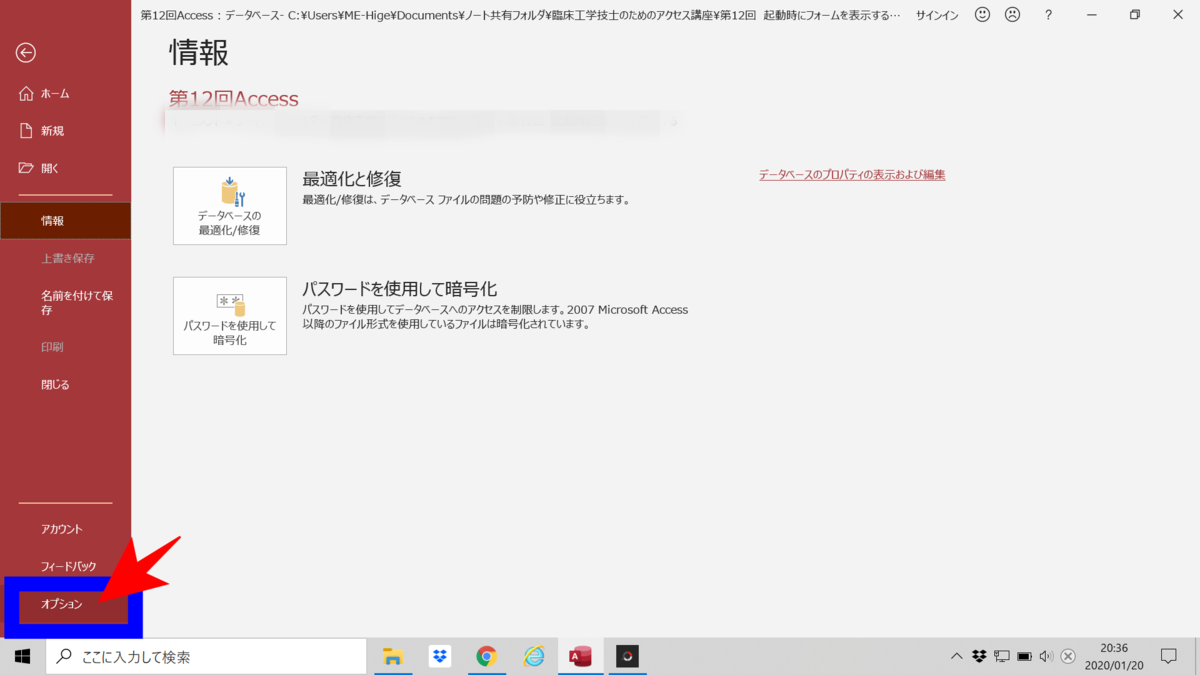Select the 情報 tab

pos(65,221)
